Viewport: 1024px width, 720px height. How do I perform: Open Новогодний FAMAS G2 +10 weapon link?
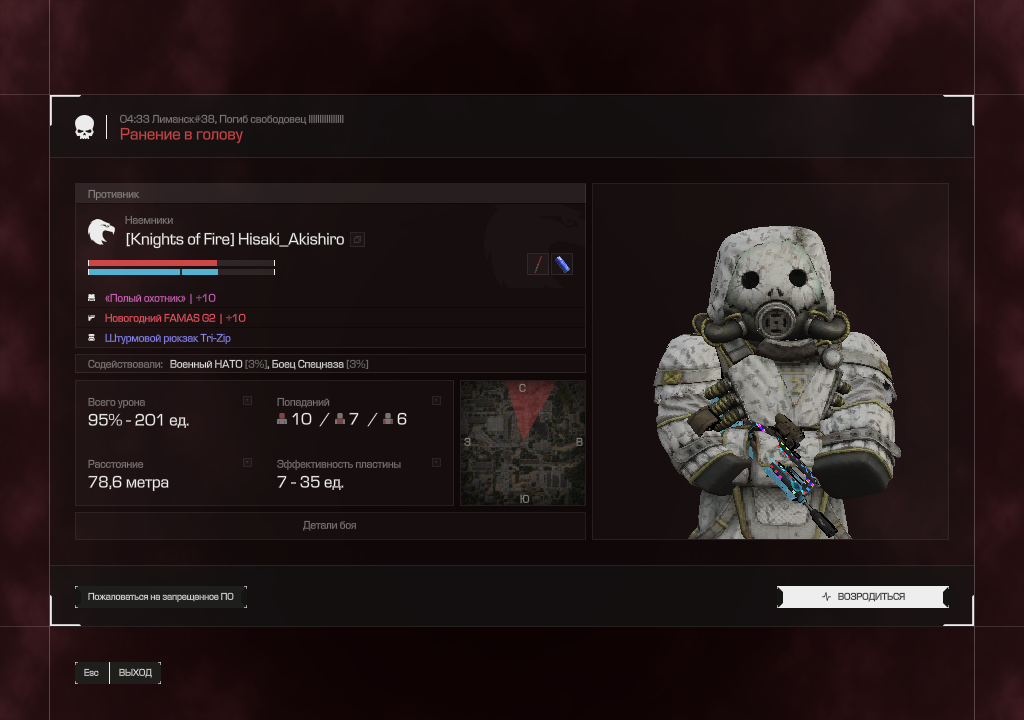coord(175,318)
